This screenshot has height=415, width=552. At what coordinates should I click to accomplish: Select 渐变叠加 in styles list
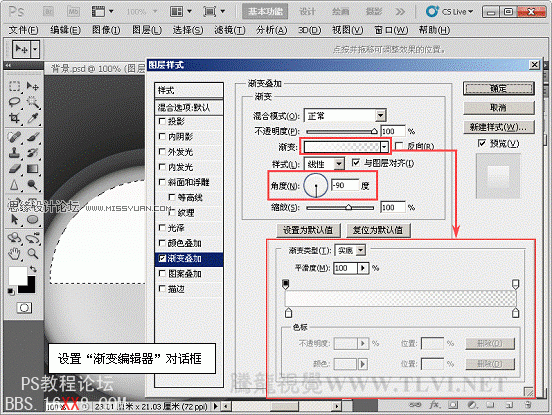189,258
